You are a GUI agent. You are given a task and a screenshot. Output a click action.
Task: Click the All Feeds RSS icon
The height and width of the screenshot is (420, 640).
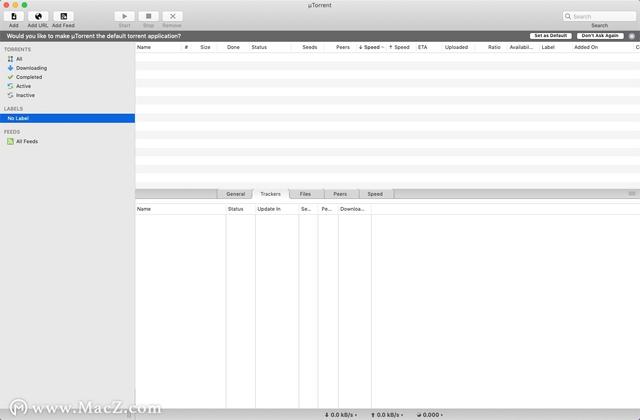pos(10,141)
